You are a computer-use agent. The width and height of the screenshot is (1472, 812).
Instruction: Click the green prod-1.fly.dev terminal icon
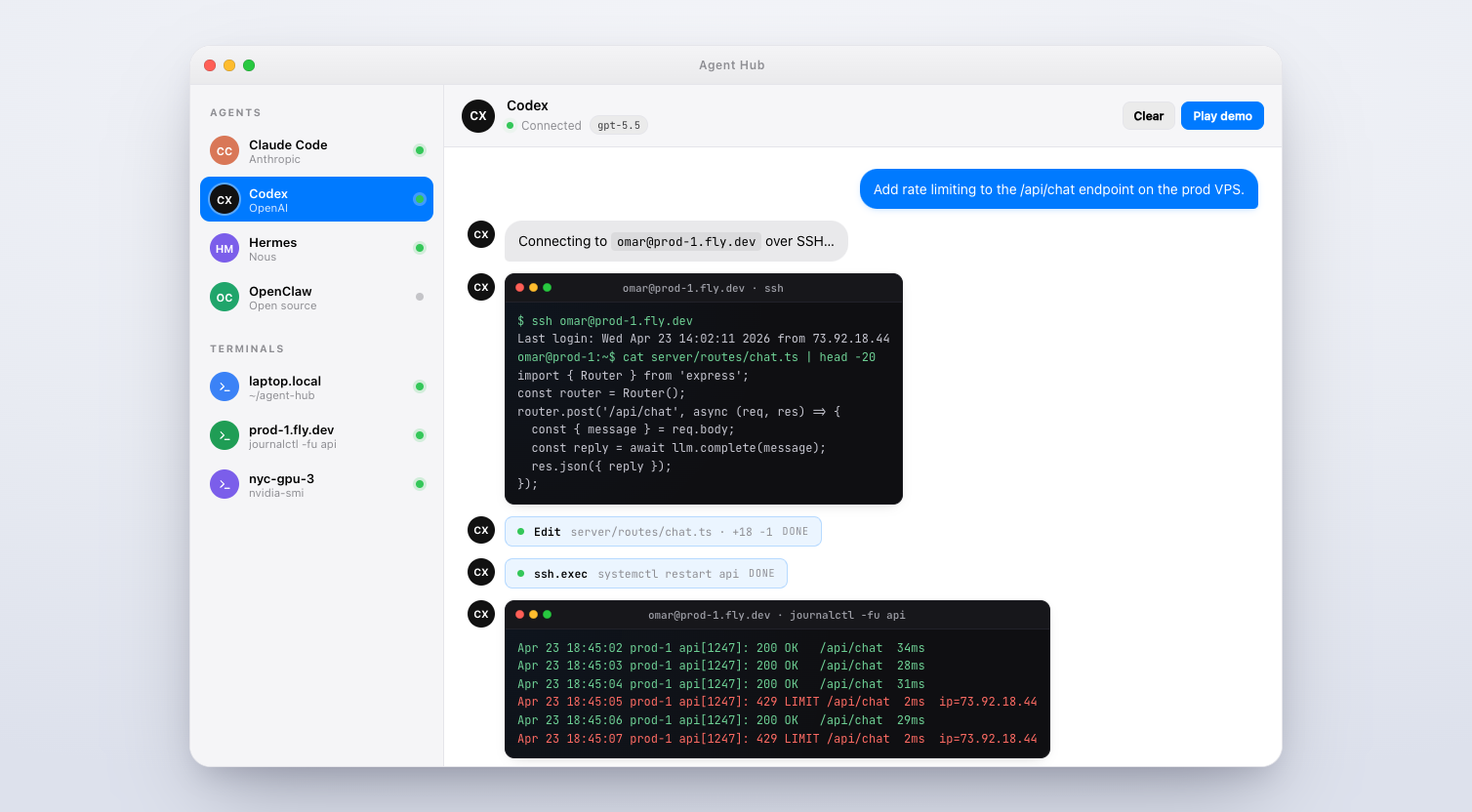tap(224, 435)
